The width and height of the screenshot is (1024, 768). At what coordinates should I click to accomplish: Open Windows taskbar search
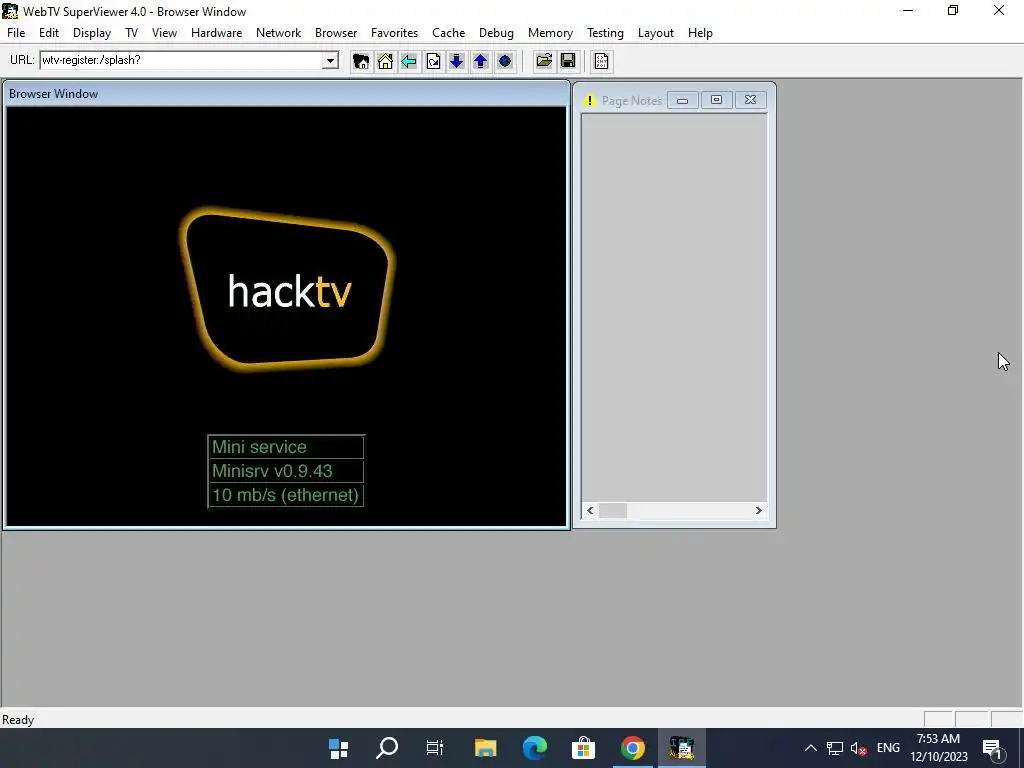tap(387, 748)
